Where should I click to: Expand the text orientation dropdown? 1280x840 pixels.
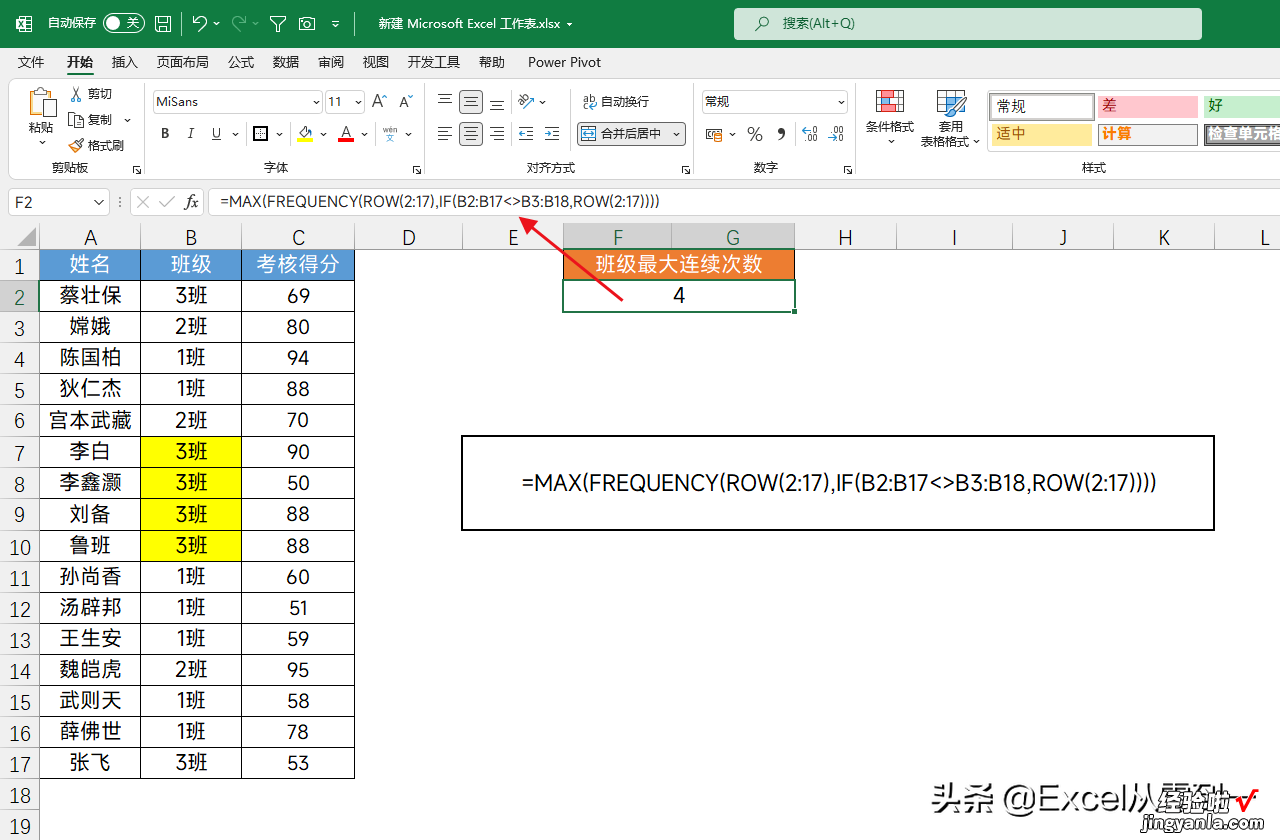[x=543, y=102]
